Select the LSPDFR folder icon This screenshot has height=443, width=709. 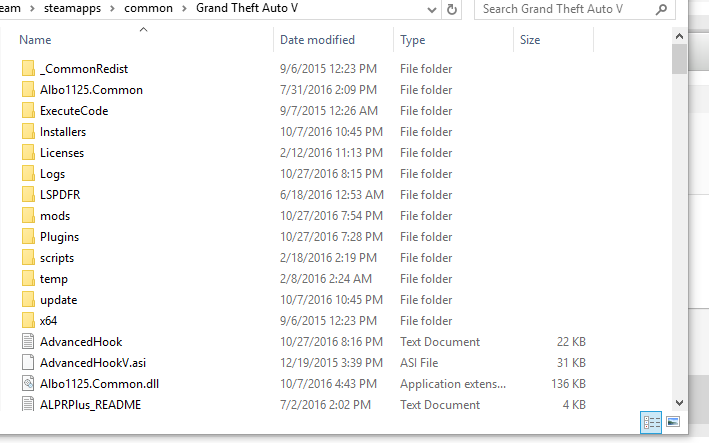tap(27, 195)
